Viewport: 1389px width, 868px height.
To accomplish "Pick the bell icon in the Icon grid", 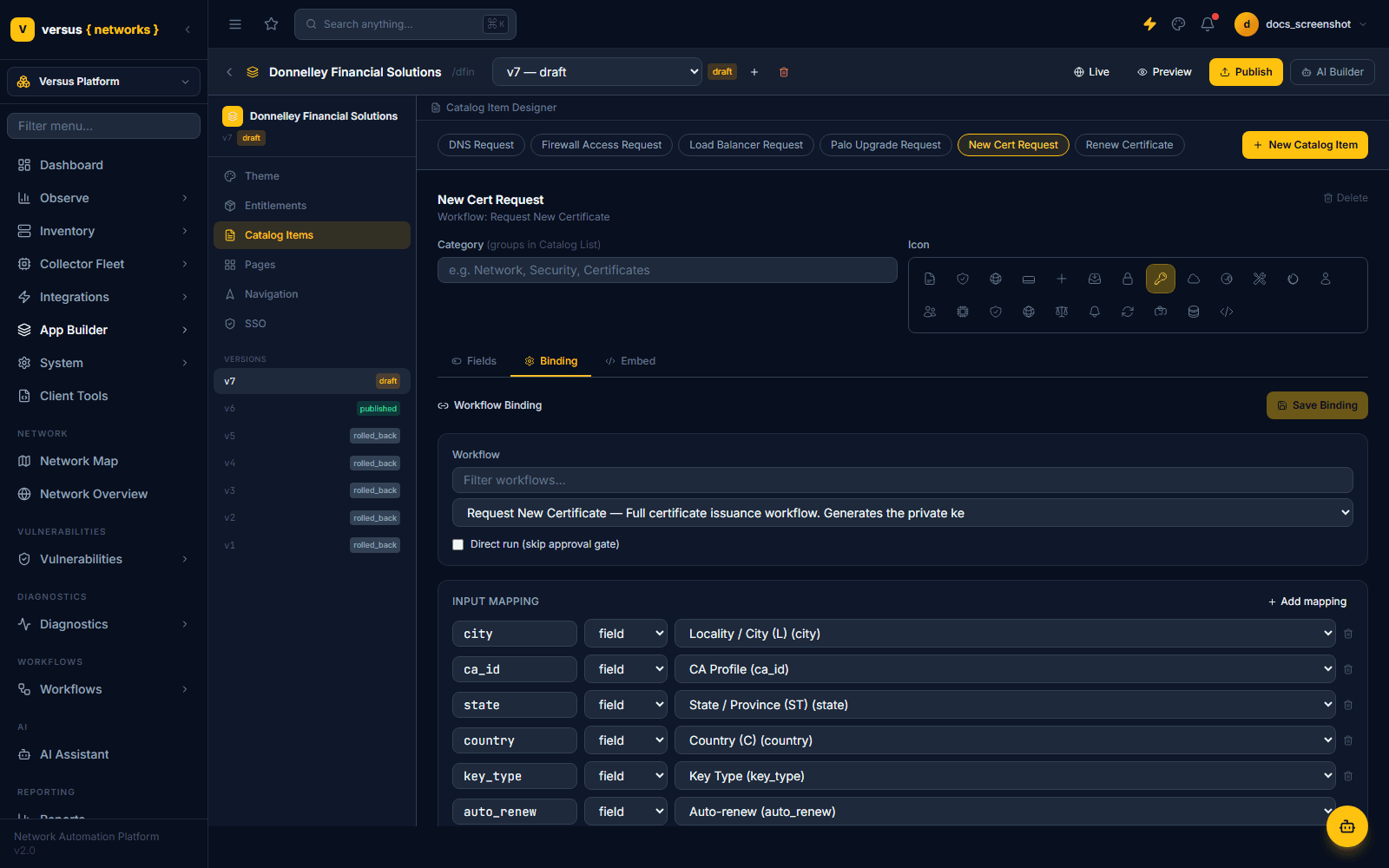I will pyautogui.click(x=1095, y=312).
